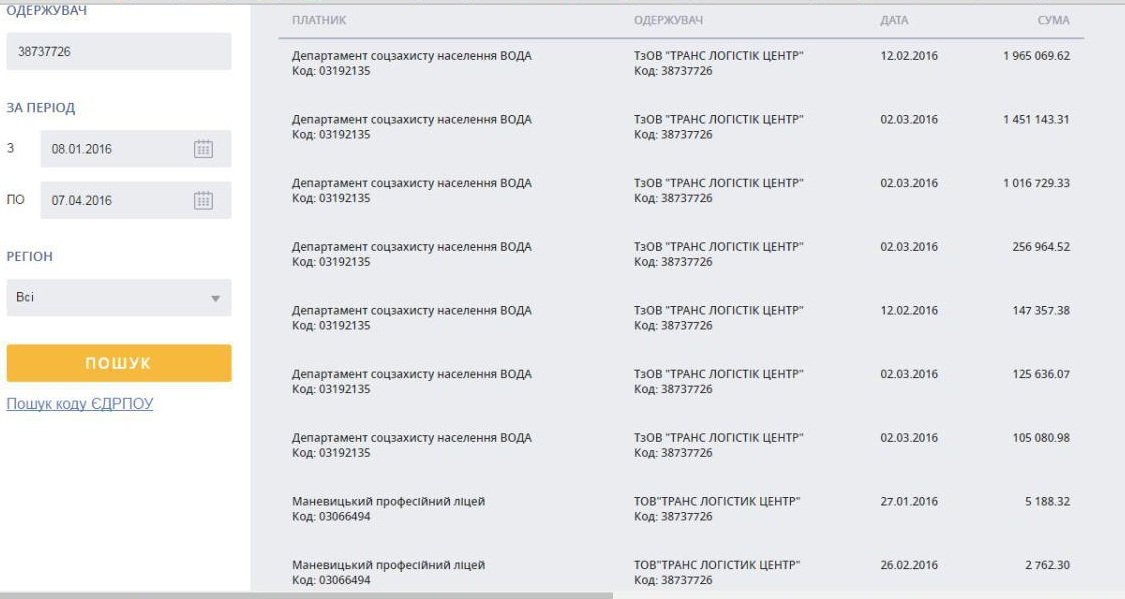
Task: Select the transaction row for 1 451 143.31
Action: pos(680,127)
